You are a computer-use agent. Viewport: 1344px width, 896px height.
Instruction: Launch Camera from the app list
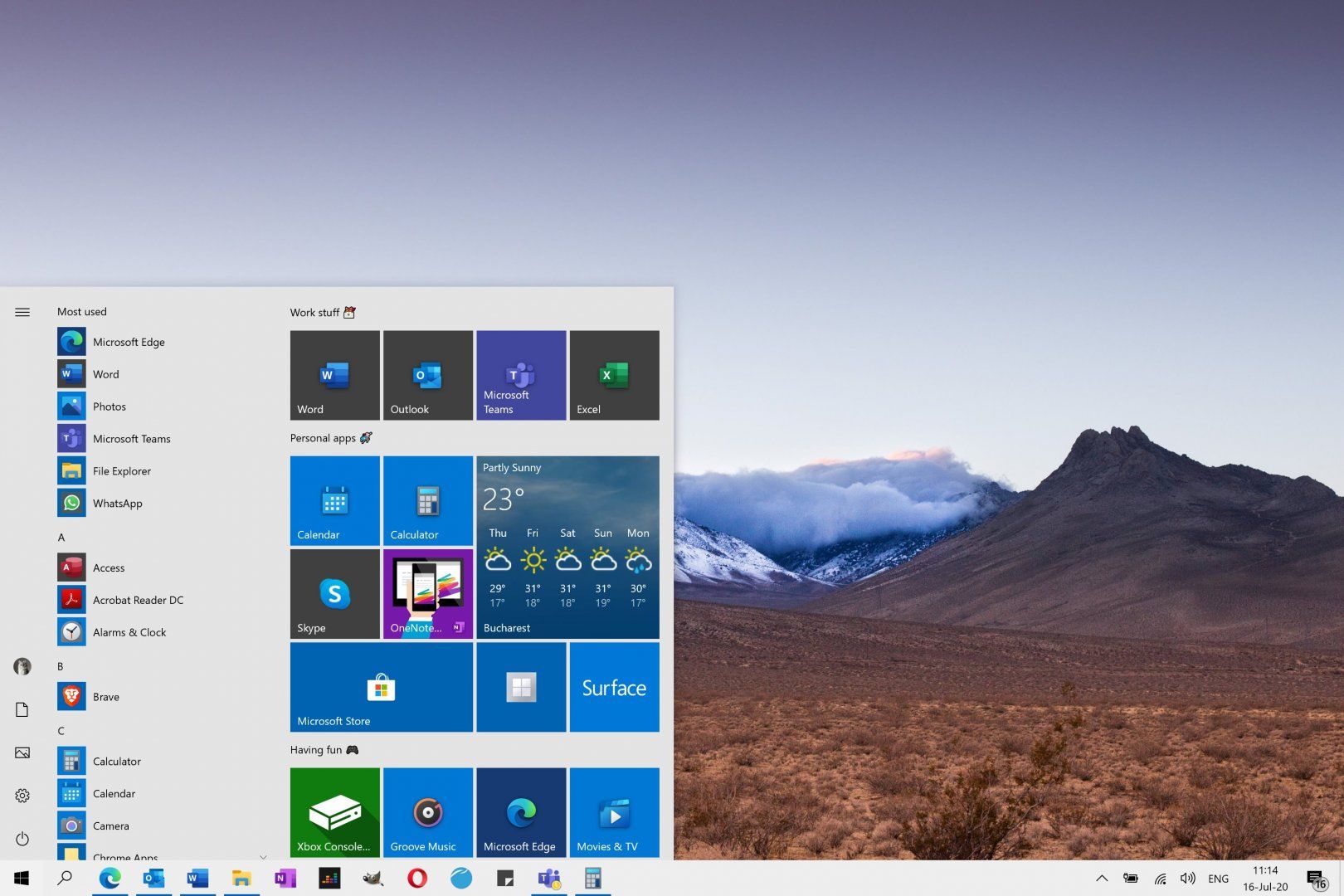(x=162, y=826)
